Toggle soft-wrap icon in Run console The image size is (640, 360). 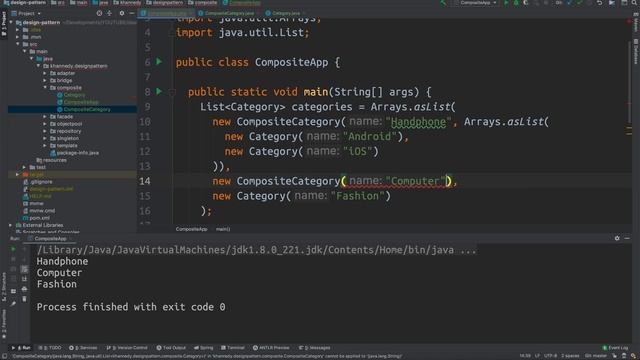point(24,269)
